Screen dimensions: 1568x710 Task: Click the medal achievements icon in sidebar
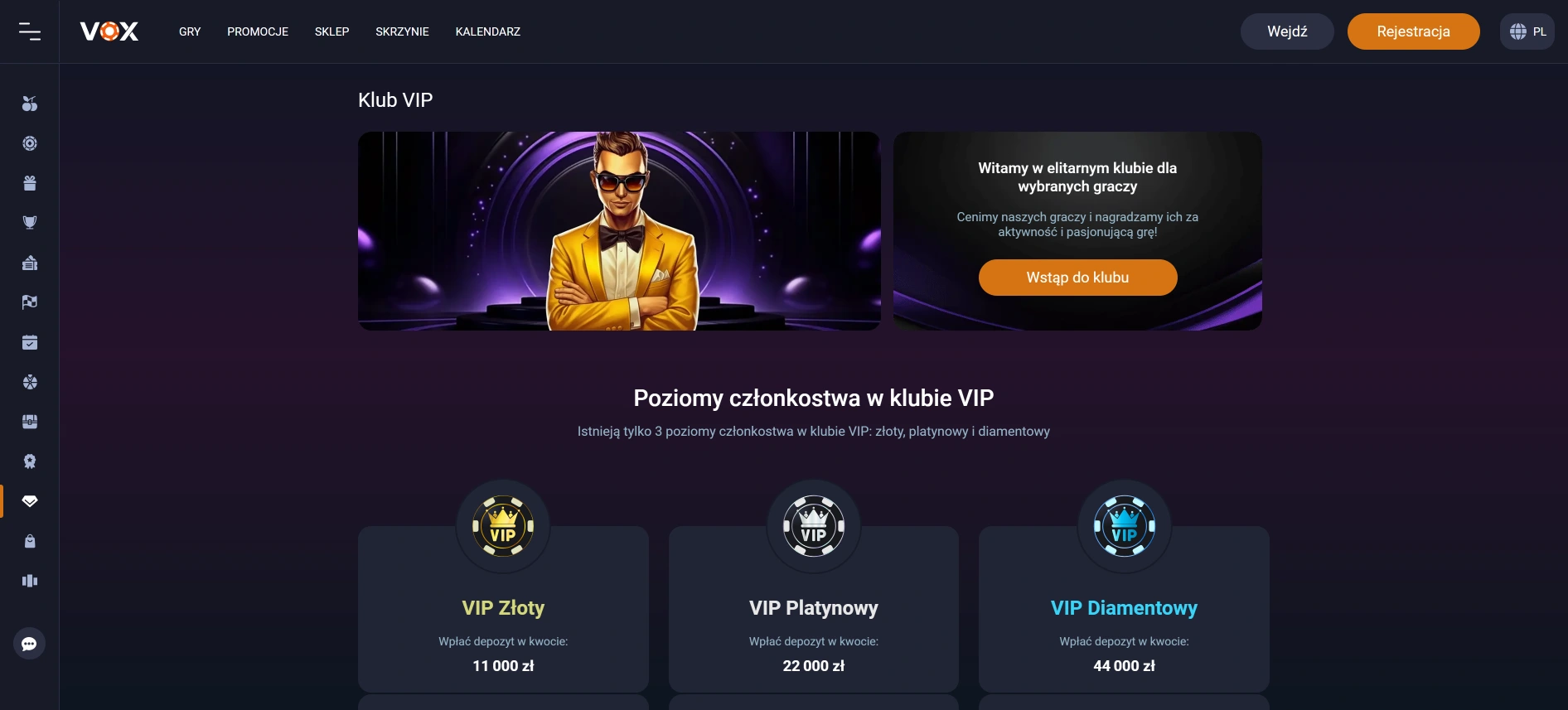(30, 461)
